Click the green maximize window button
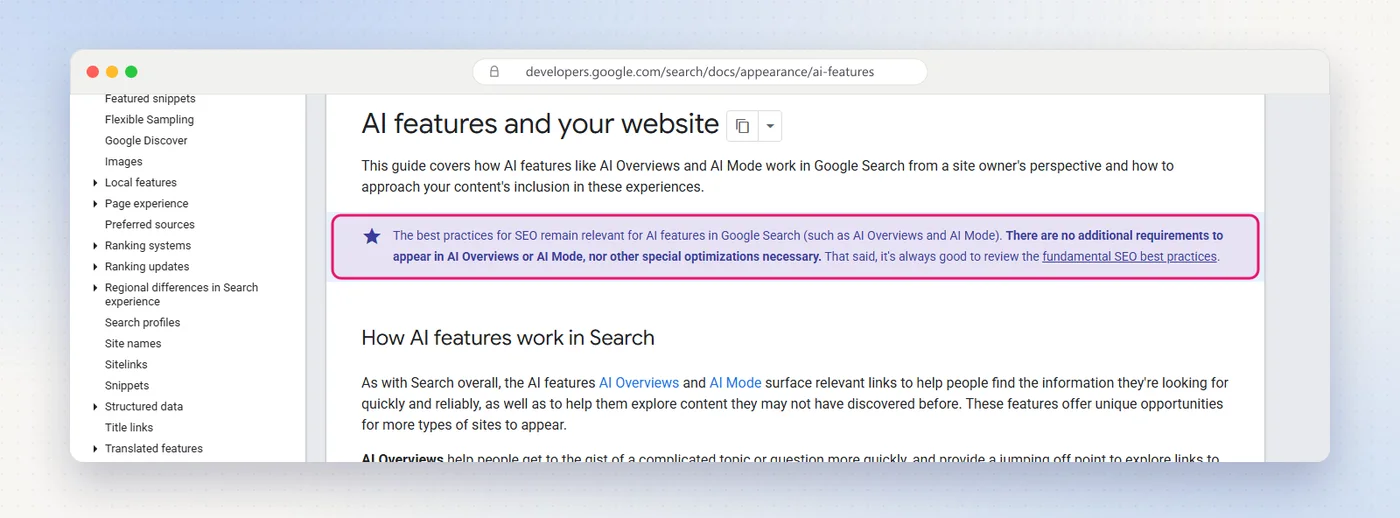The height and width of the screenshot is (518, 1400). (131, 72)
